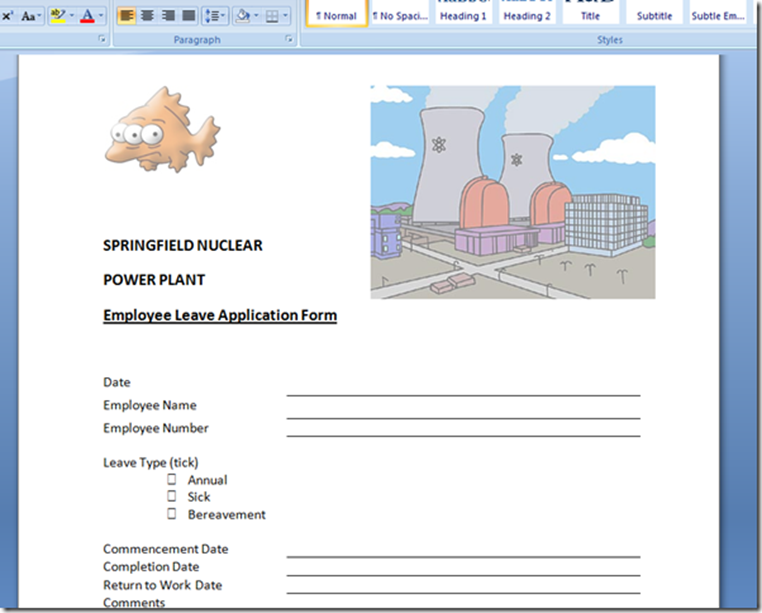Click 'SPRINGFIELD NUCLEAR' heading text
The height and width of the screenshot is (613, 762).
pyautogui.click(x=183, y=245)
